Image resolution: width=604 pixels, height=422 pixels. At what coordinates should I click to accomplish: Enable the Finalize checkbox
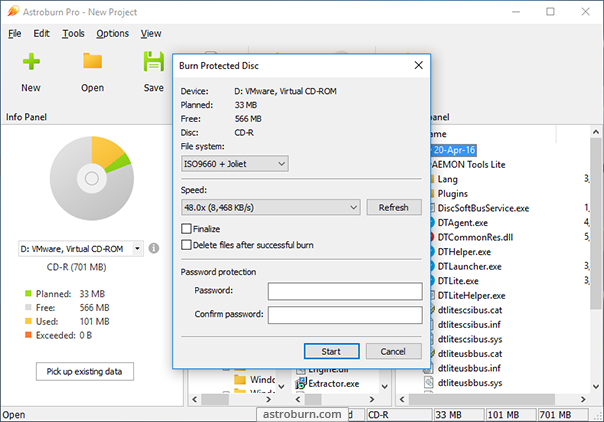point(186,229)
